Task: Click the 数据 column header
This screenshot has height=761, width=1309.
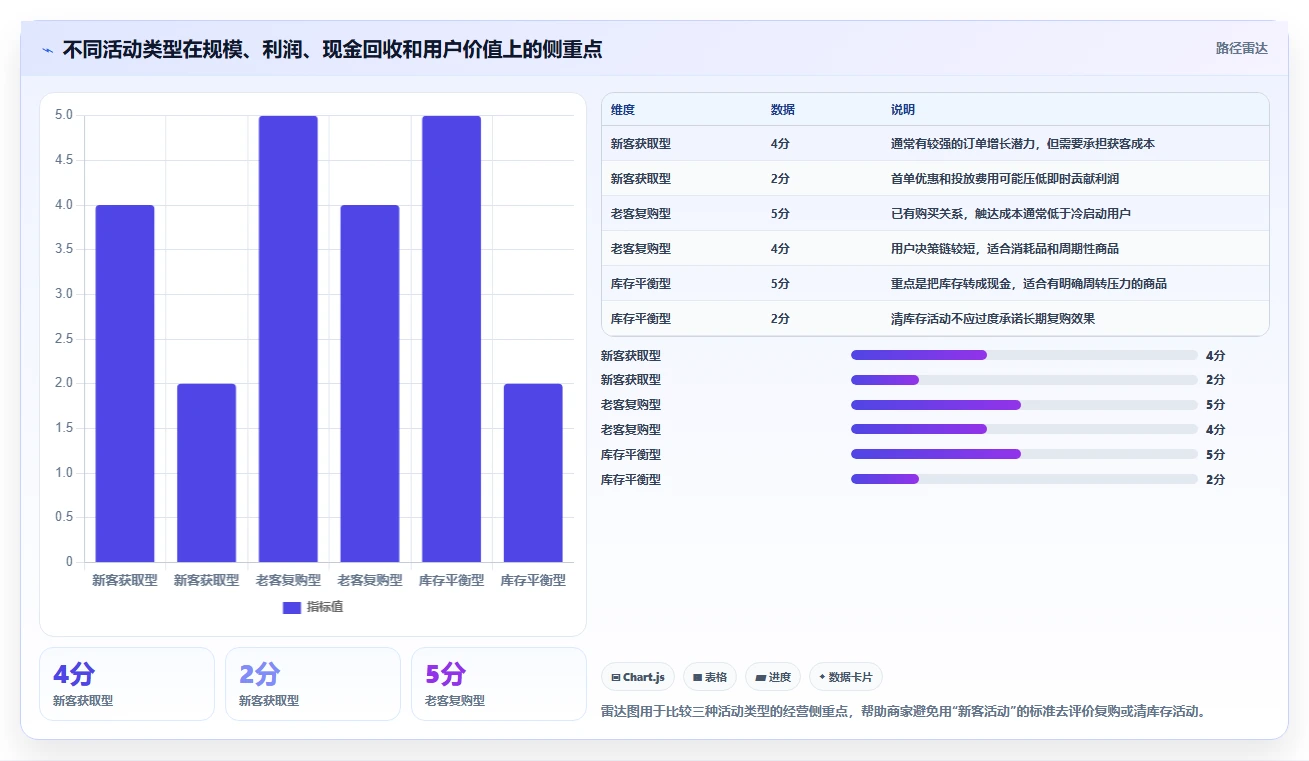Action: pyautogui.click(x=783, y=110)
